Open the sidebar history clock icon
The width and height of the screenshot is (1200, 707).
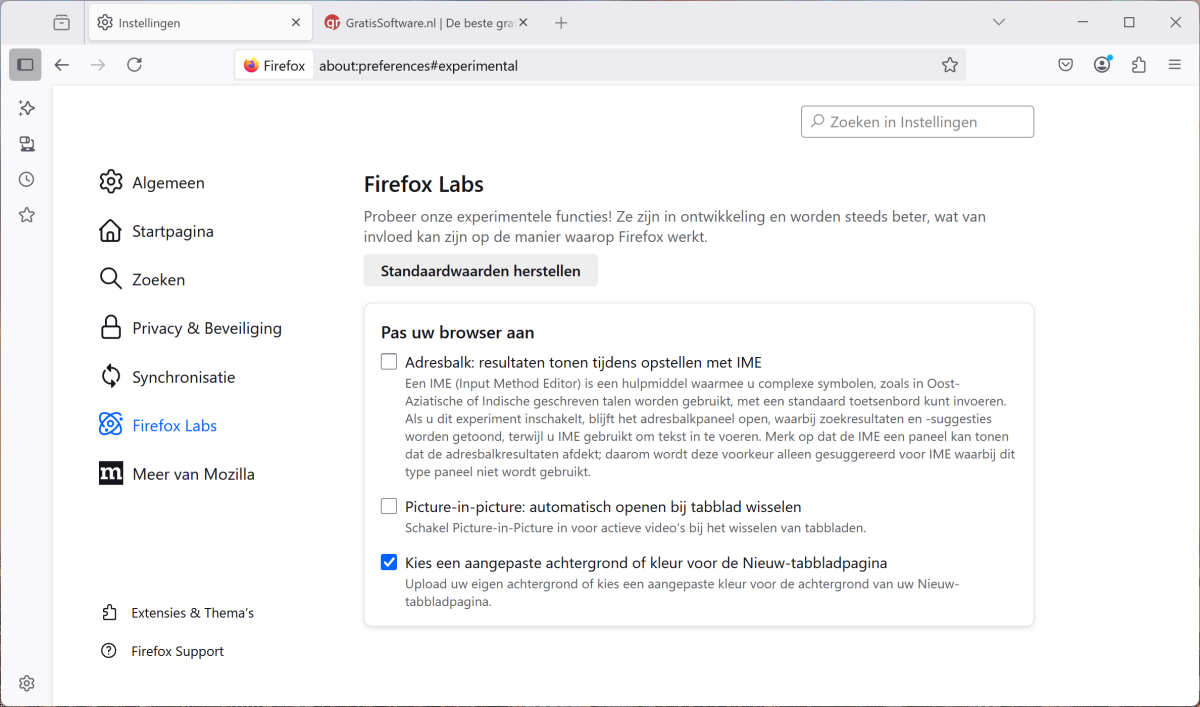click(27, 179)
